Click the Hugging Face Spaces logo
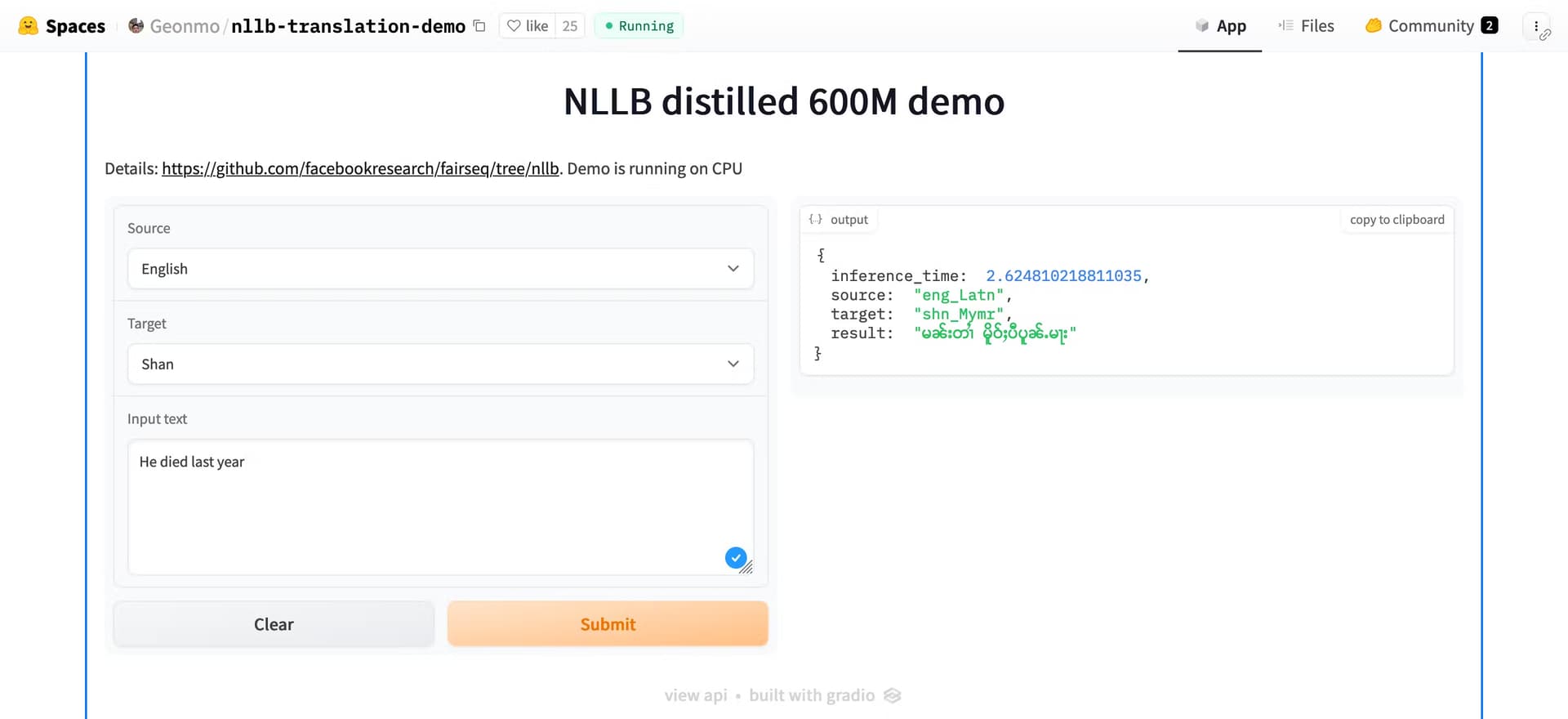This screenshot has height=719, width=1568. click(29, 26)
